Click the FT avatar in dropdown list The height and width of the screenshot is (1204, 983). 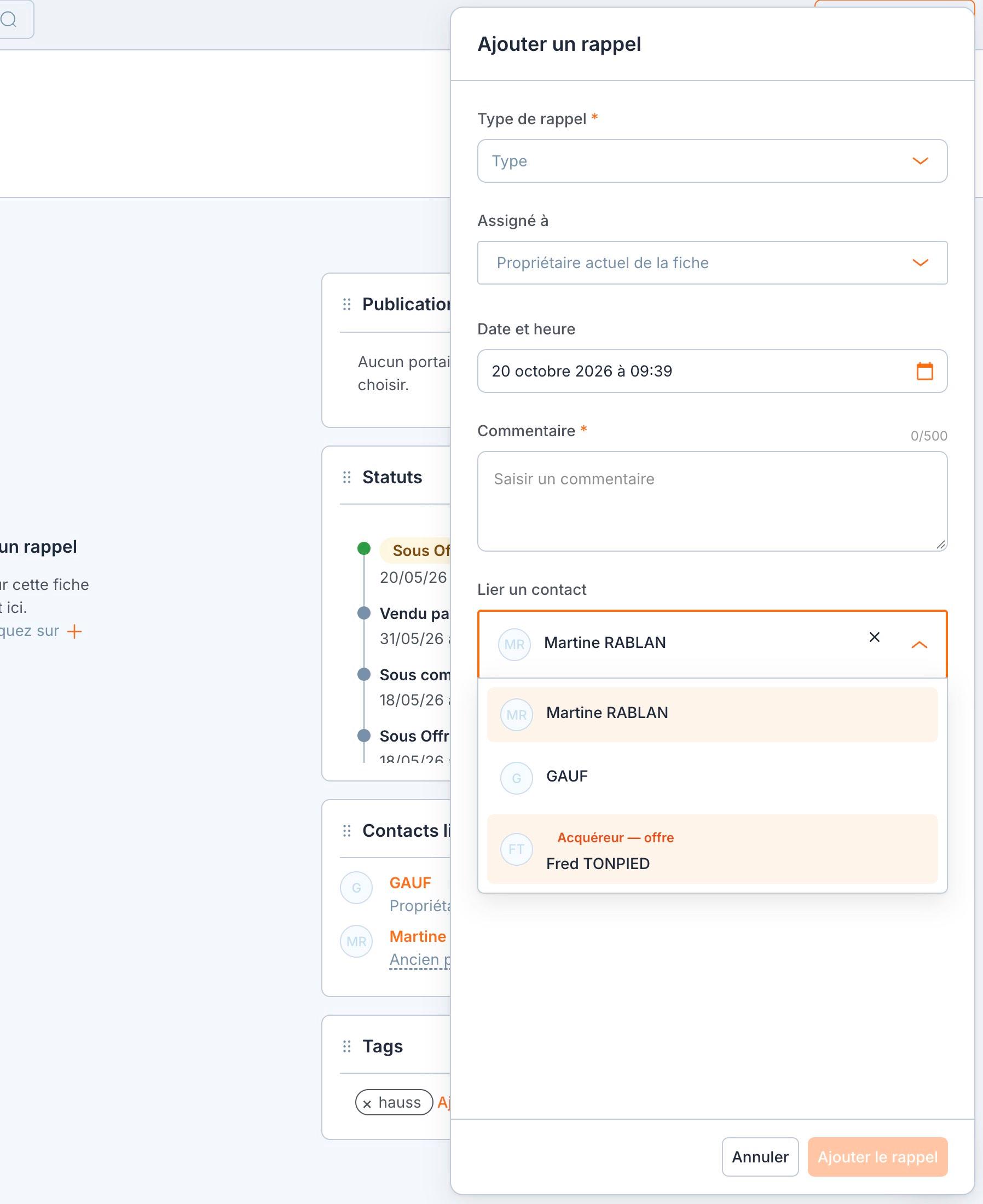517,849
